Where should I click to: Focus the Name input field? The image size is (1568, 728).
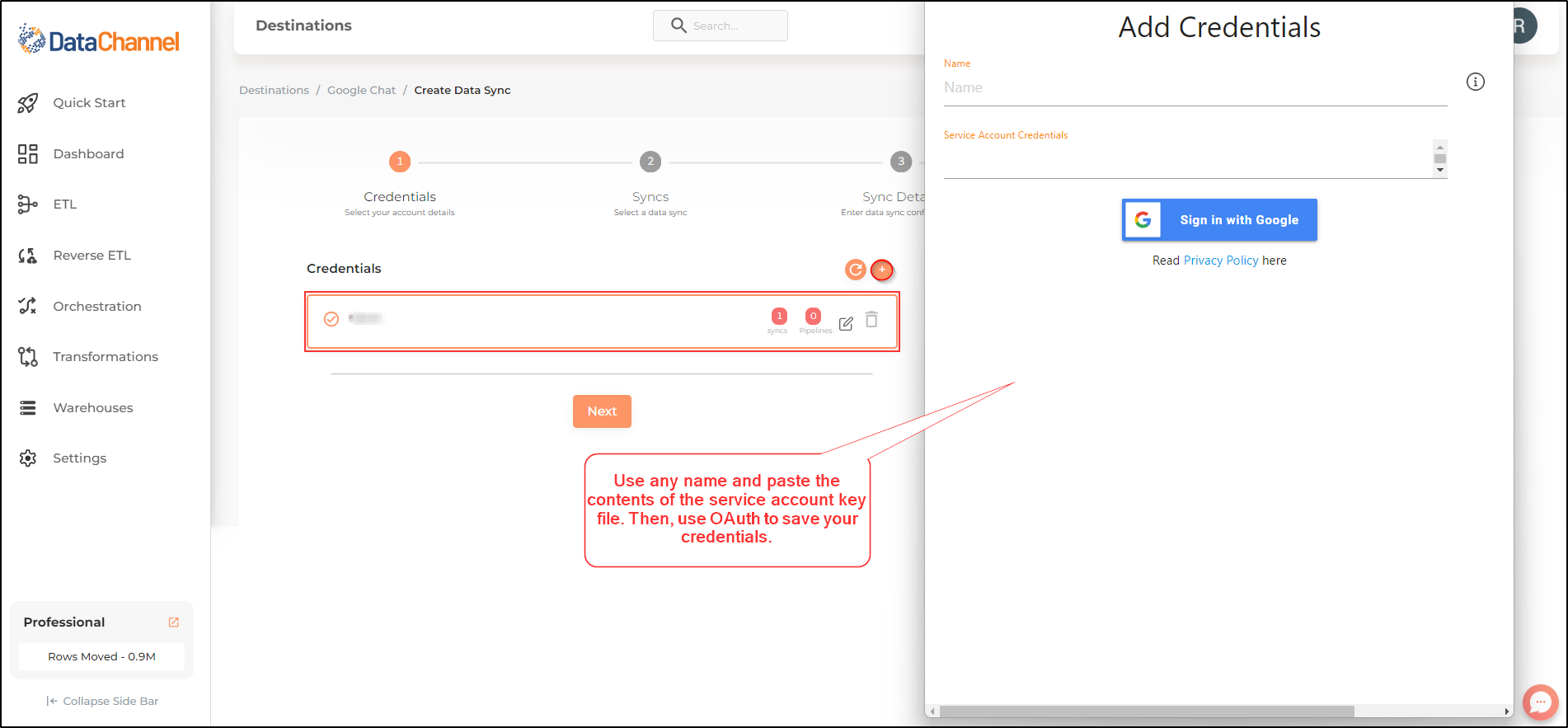pyautogui.click(x=1195, y=88)
